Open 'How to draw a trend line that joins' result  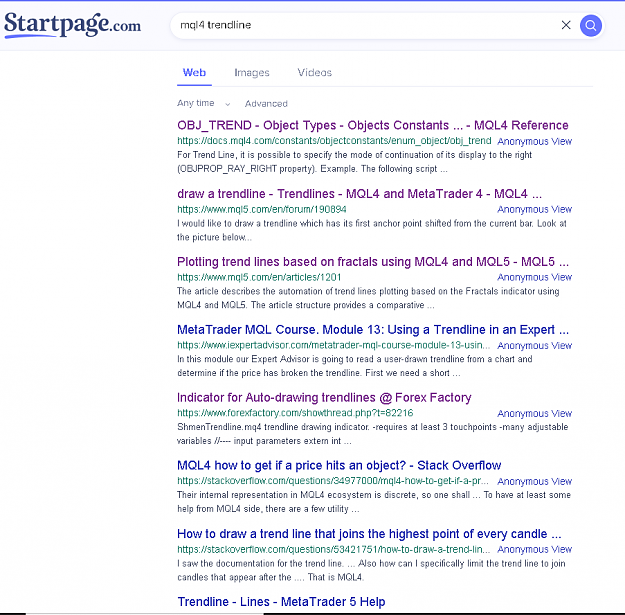[369, 534]
